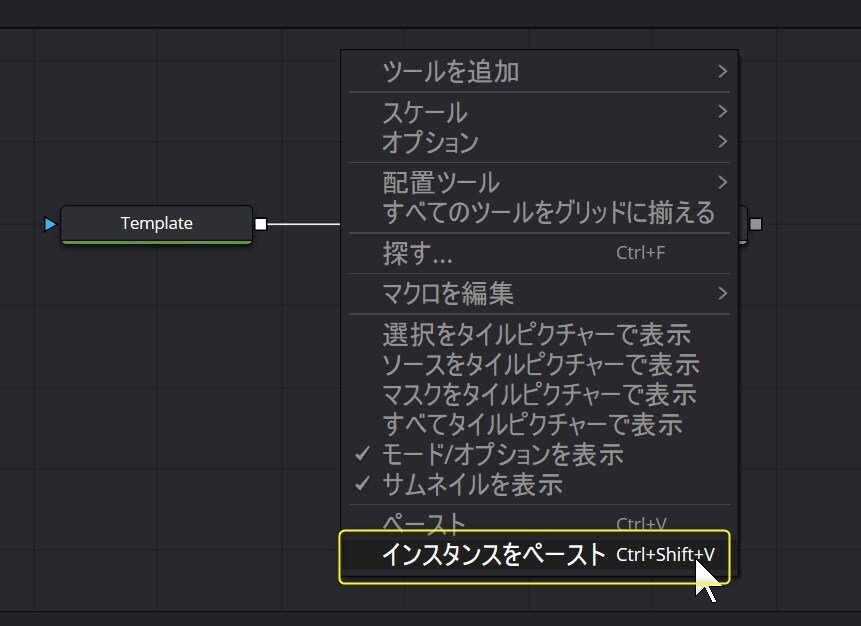Choose 選択をタイルピクチャーで表示

[x=539, y=334]
